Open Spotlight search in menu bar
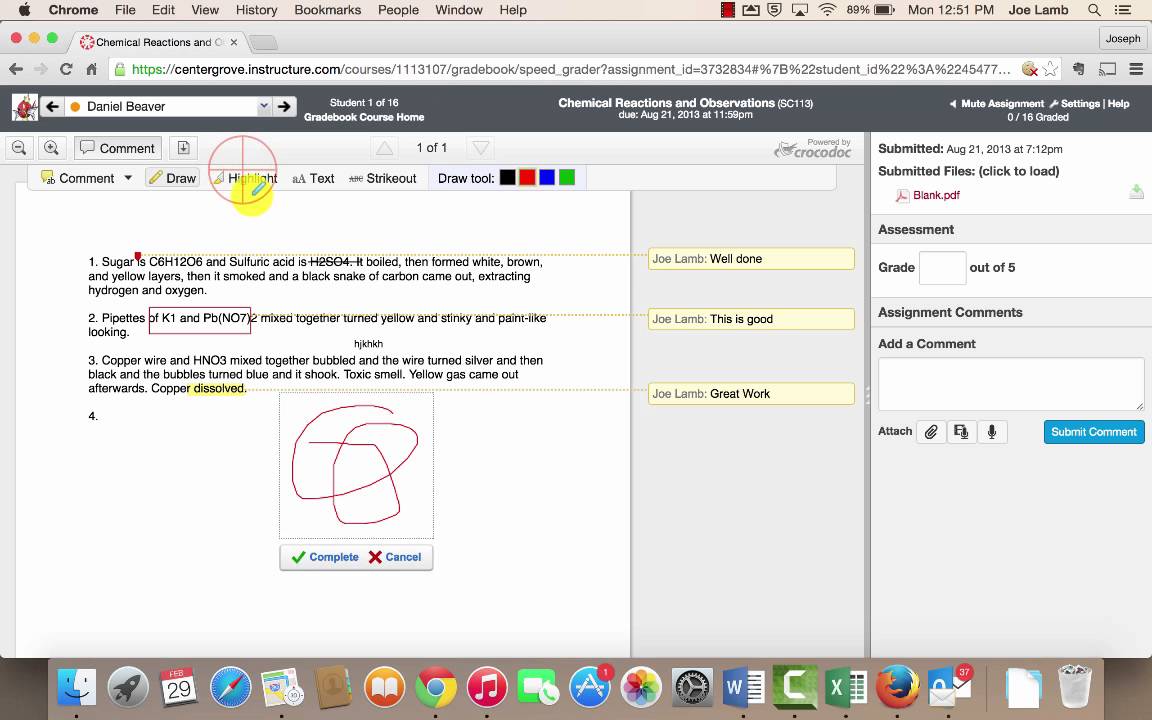1152x720 pixels. point(1094,10)
